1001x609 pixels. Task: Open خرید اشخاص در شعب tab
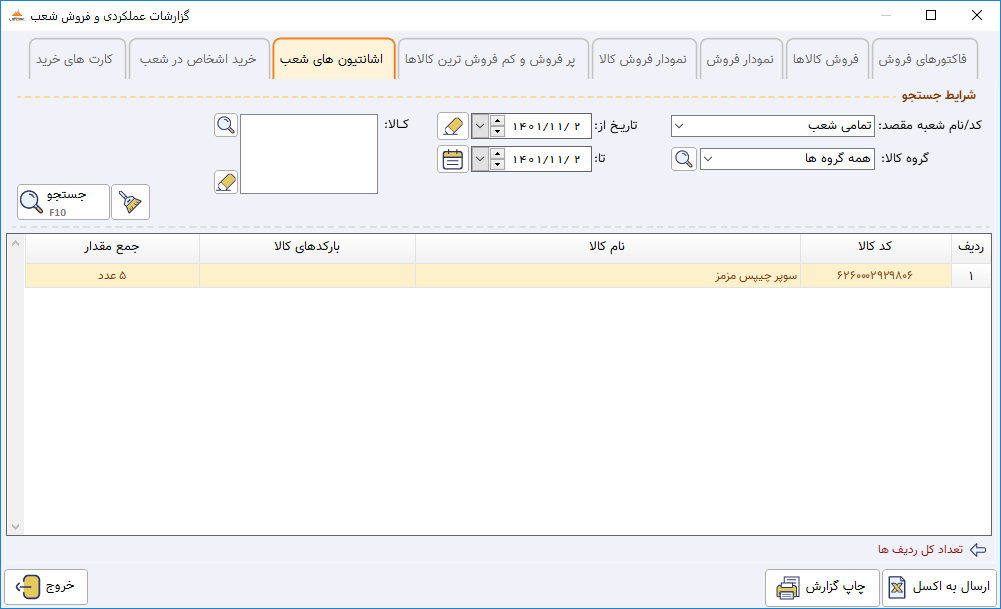pyautogui.click(x=199, y=59)
